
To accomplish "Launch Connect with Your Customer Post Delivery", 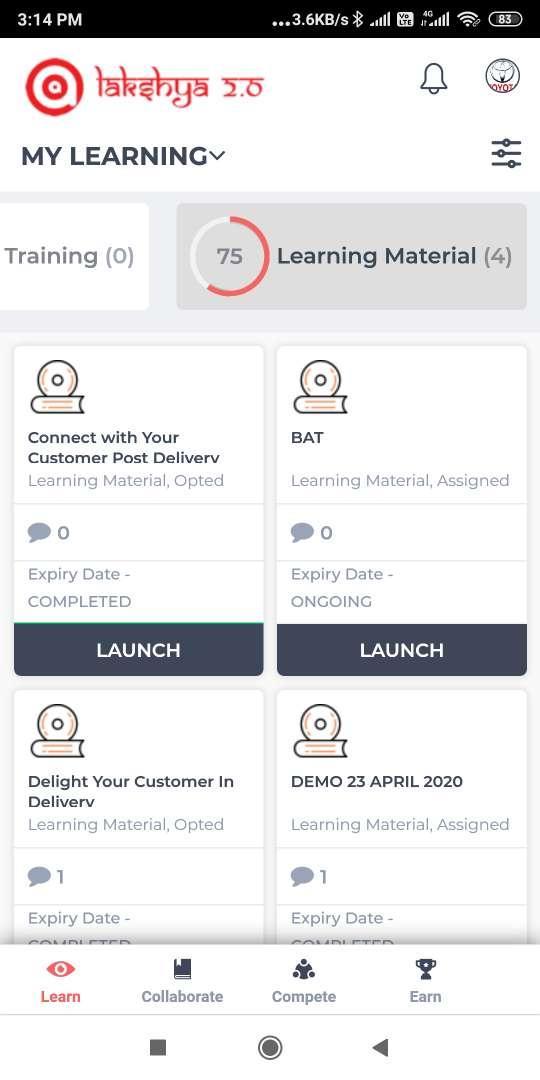I will 138,650.
